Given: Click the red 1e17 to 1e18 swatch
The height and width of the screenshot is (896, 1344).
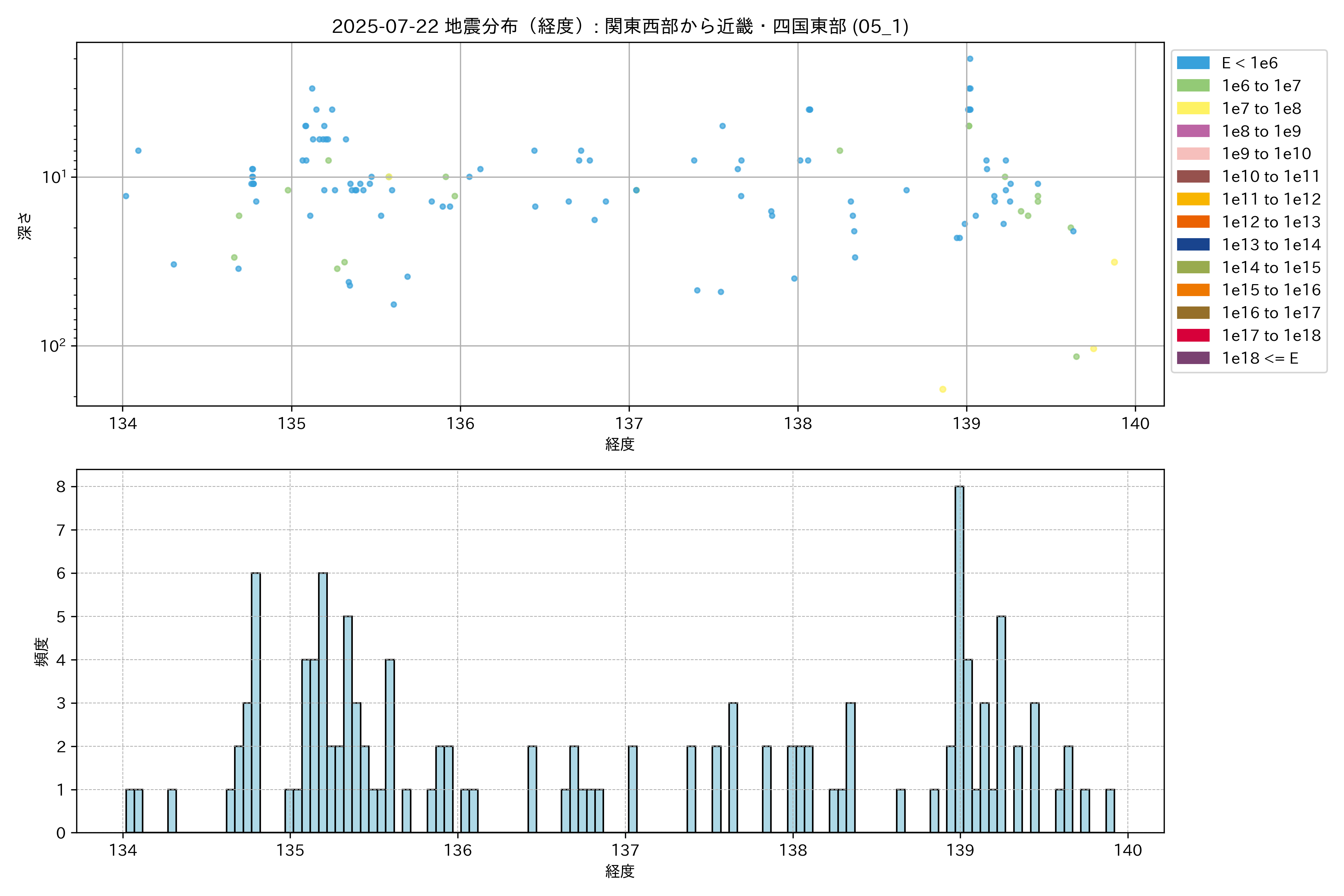Looking at the screenshot, I should click(1193, 335).
